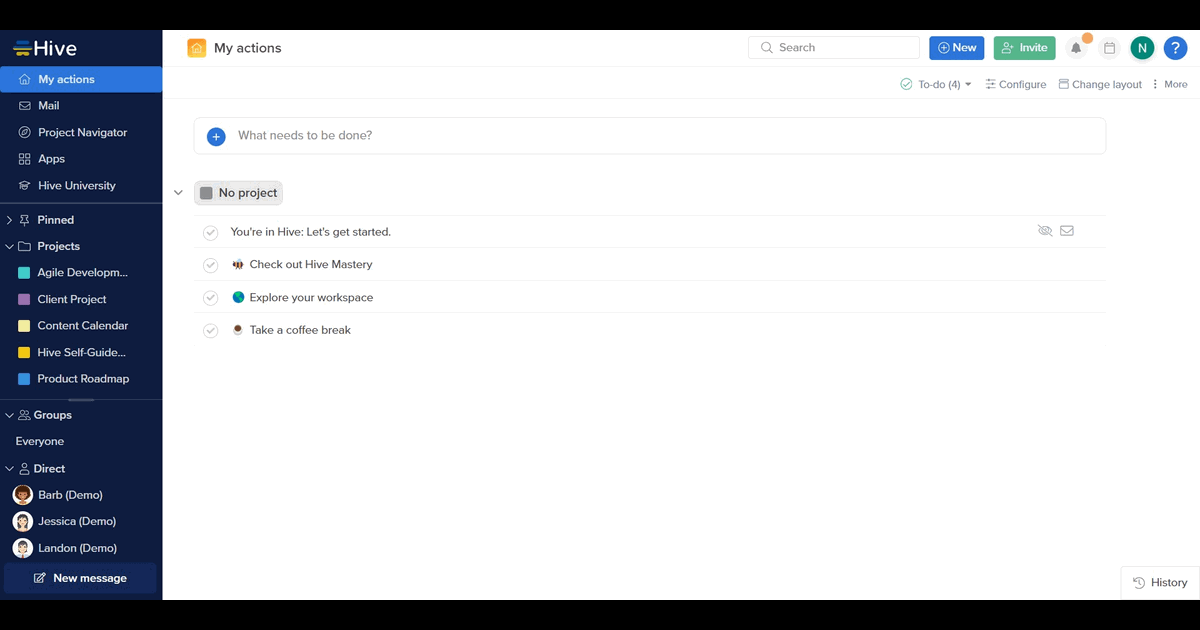Image resolution: width=1200 pixels, height=630 pixels.
Task: Open the N user profile avatar
Action: point(1142,48)
